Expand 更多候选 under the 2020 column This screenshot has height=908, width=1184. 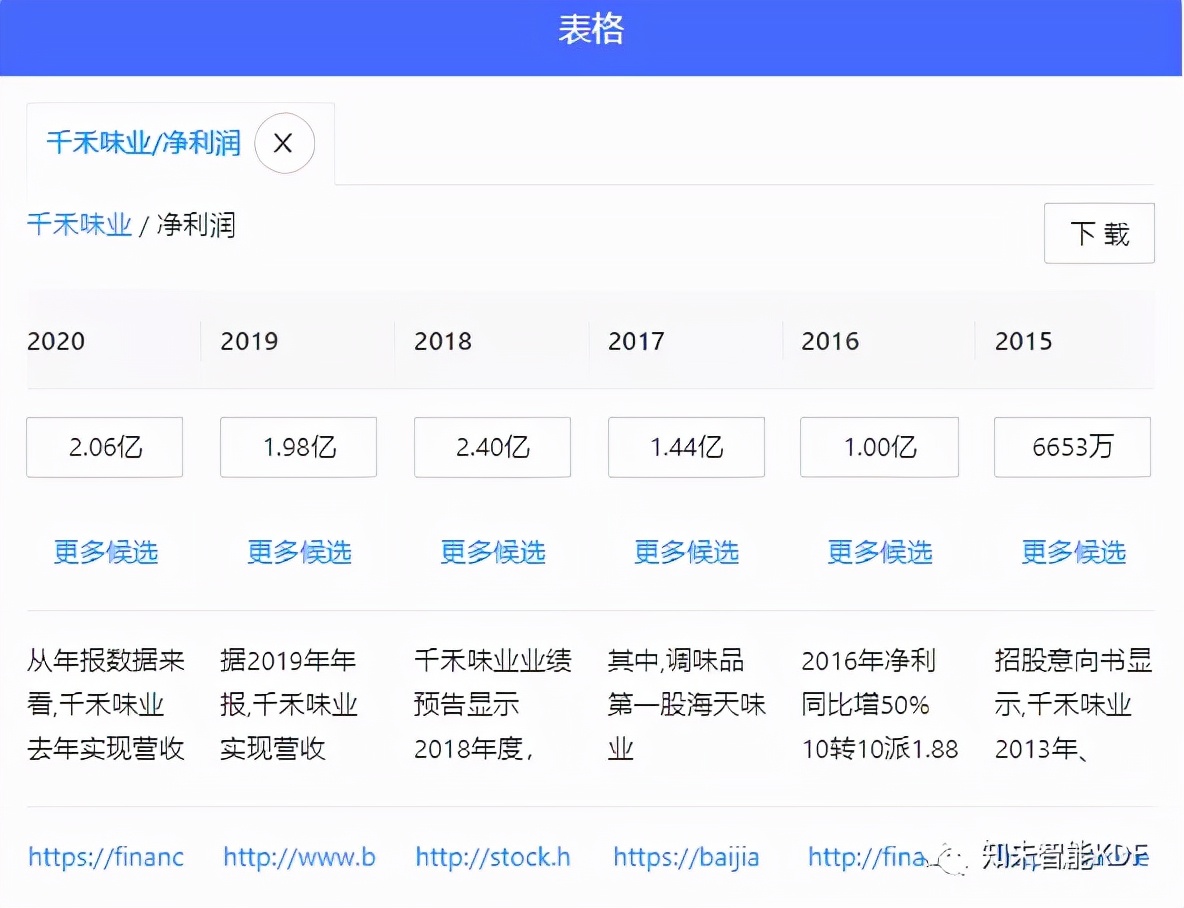(x=104, y=551)
